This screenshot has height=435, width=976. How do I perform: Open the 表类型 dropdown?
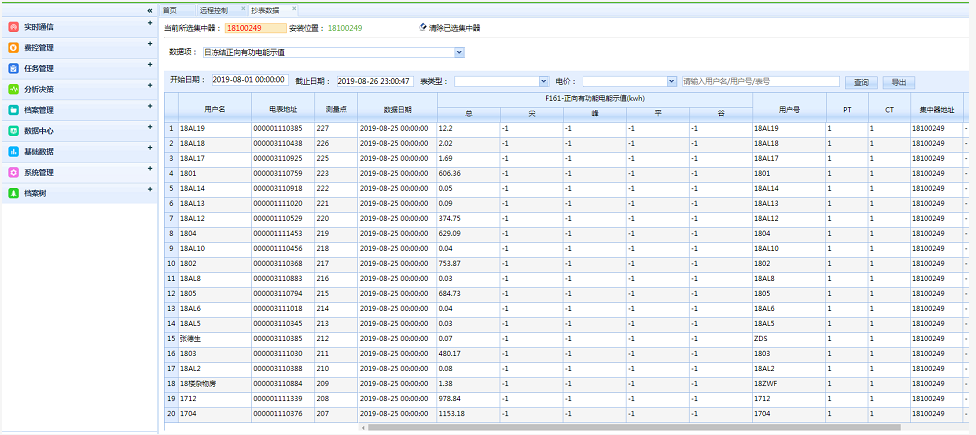(502, 82)
